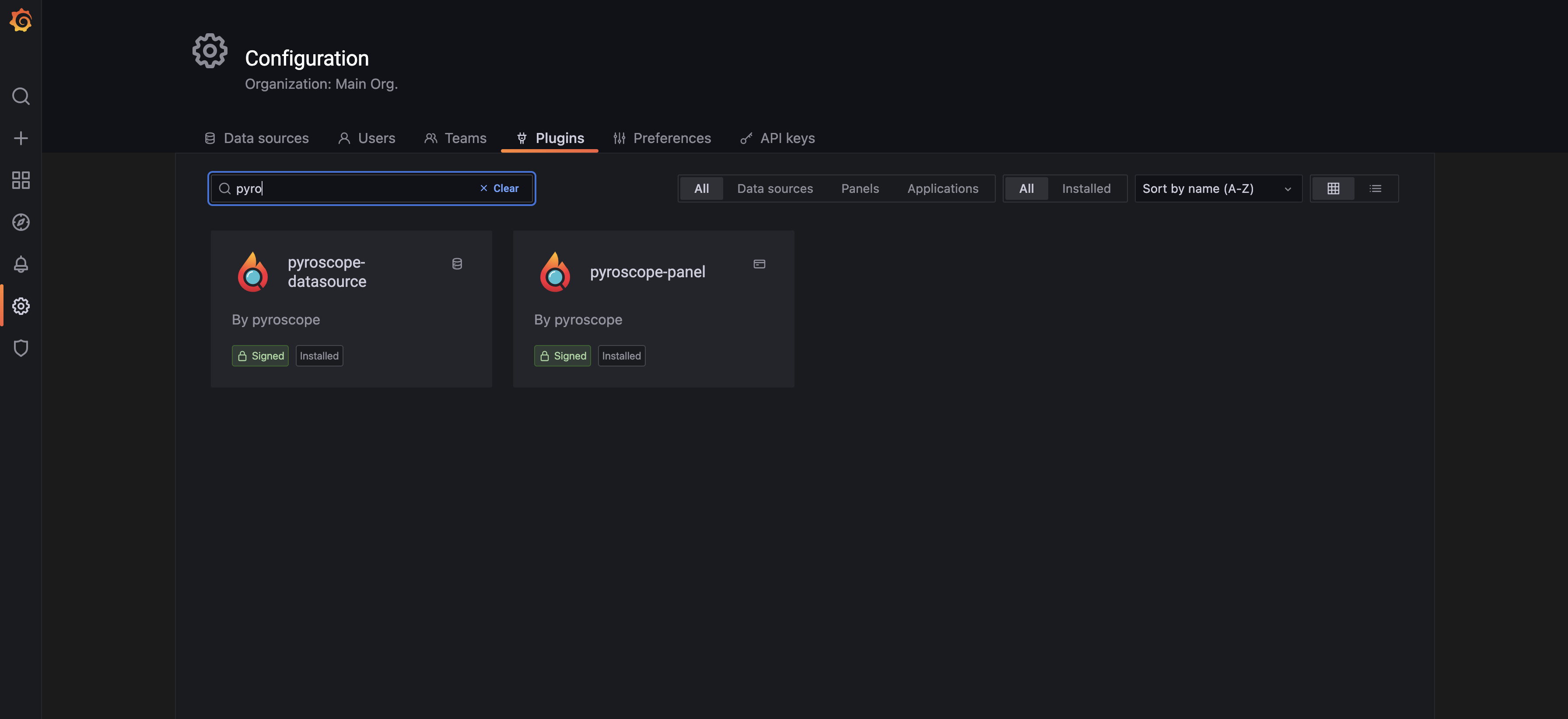This screenshot has width=1568, height=719.
Task: Clear the plugin search field
Action: pos(499,188)
